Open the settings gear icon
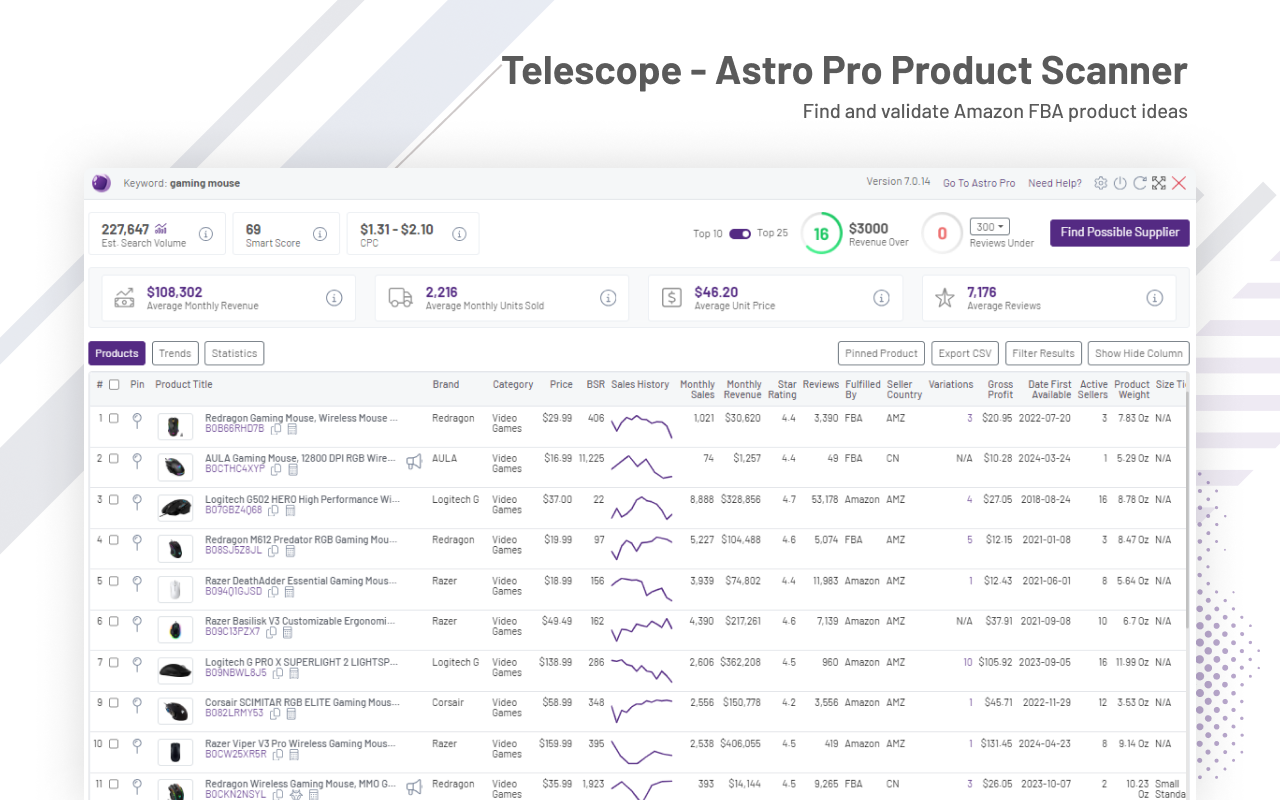This screenshot has height=800, width=1280. [x=1101, y=183]
